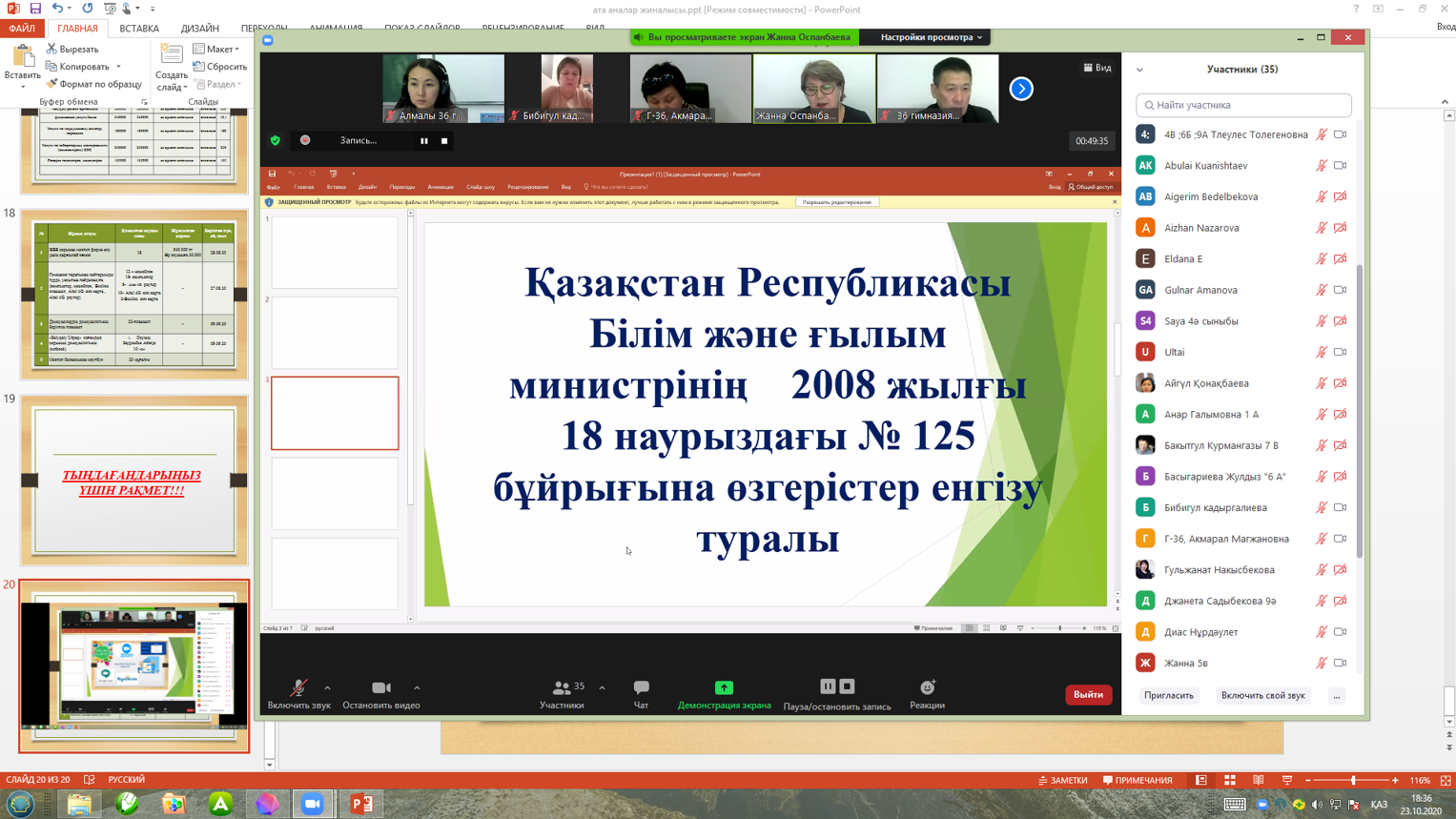Open the ДИЗАЙН ribbon tab
The height and width of the screenshot is (819, 1456).
[x=199, y=29]
